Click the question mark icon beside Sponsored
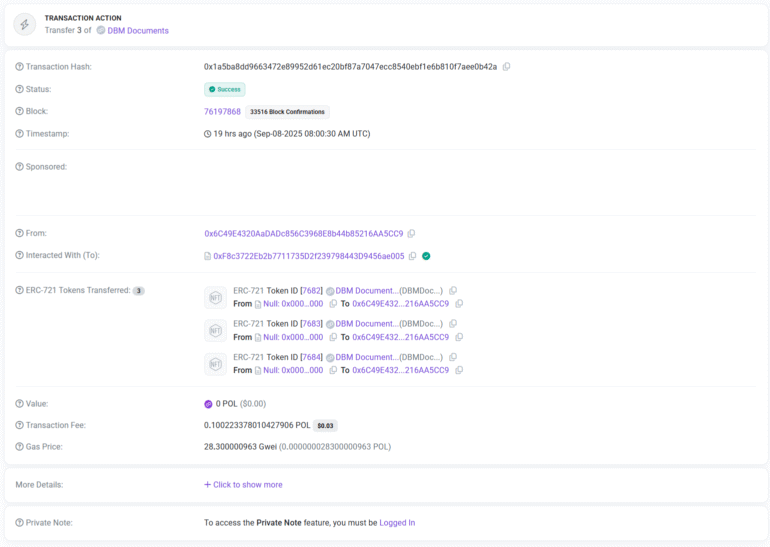 coord(19,167)
